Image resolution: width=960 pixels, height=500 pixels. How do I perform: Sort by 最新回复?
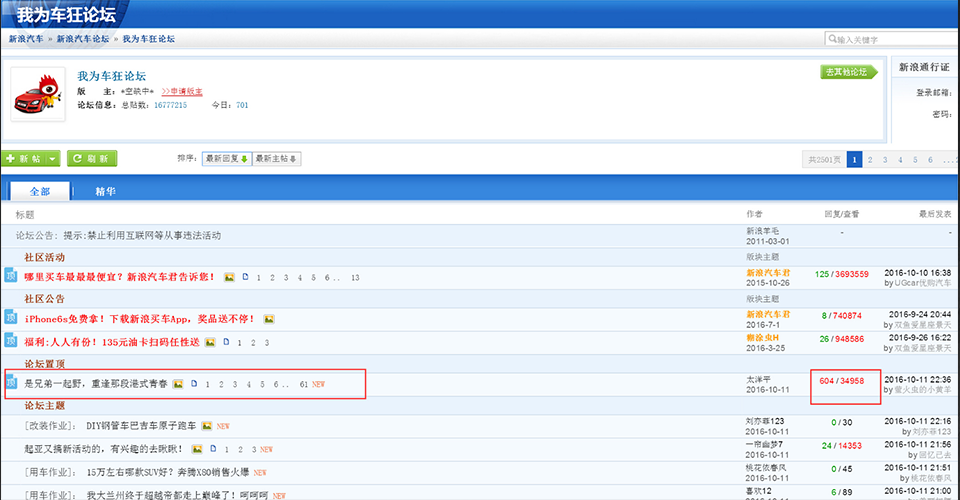(226, 159)
